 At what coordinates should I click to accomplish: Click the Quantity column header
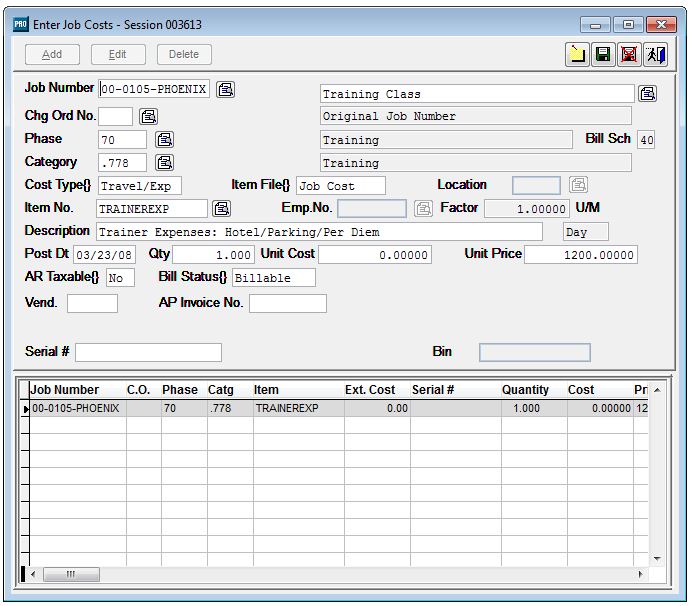click(534, 390)
